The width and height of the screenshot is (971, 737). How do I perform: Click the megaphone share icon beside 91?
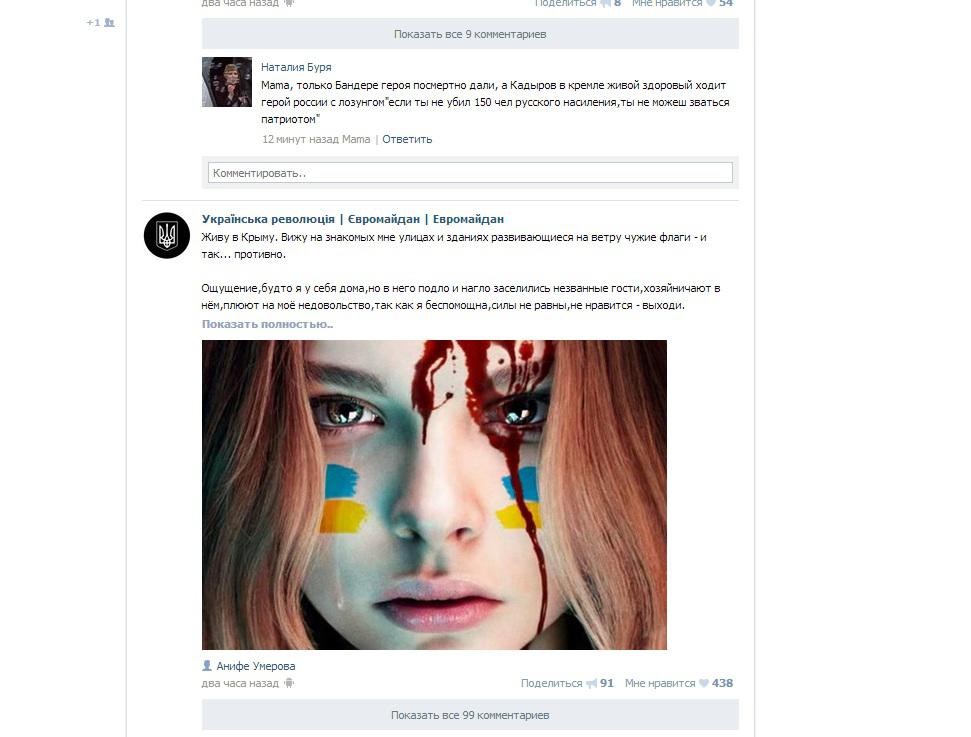pyautogui.click(x=591, y=683)
